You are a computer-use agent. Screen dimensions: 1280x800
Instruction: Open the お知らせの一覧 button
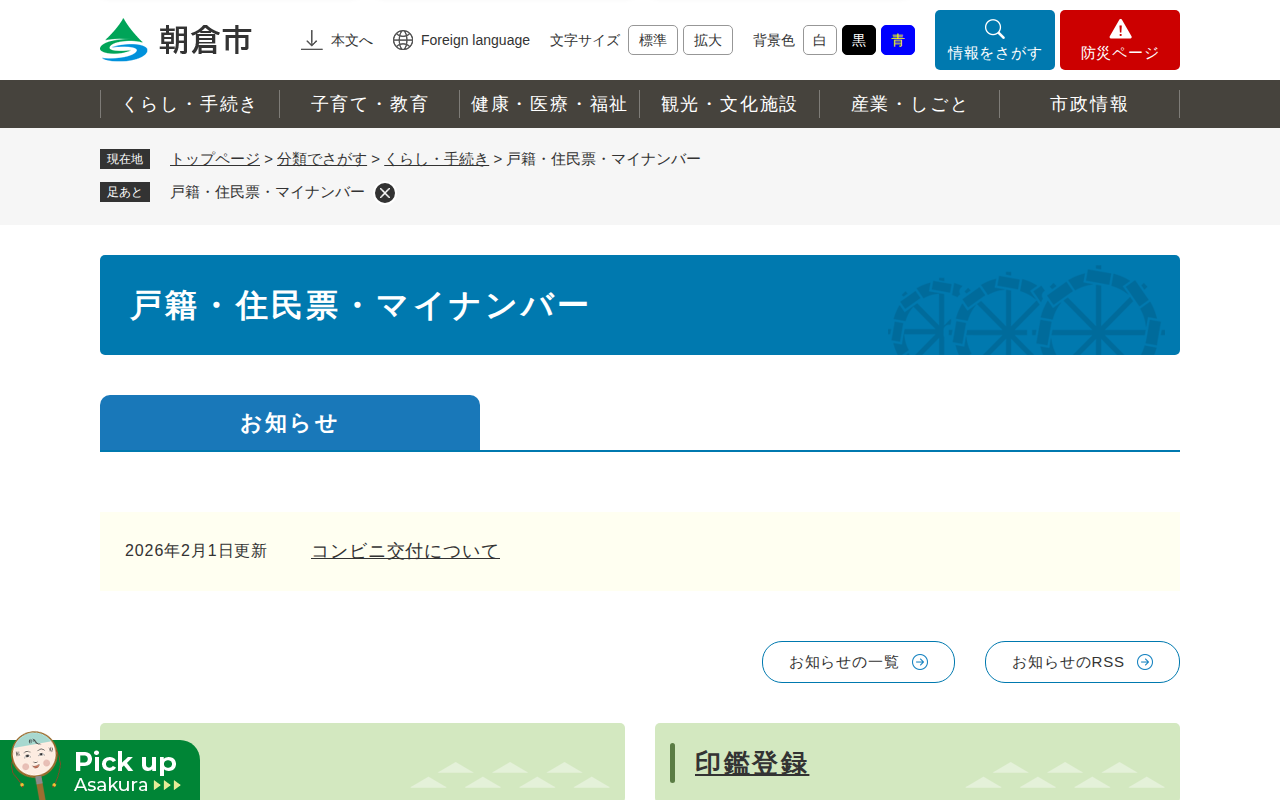858,662
